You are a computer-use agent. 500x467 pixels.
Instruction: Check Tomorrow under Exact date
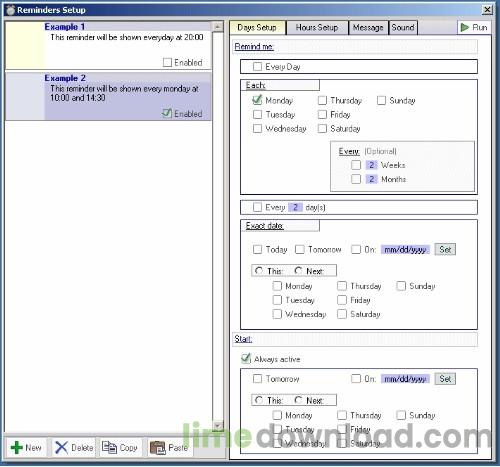[300, 249]
